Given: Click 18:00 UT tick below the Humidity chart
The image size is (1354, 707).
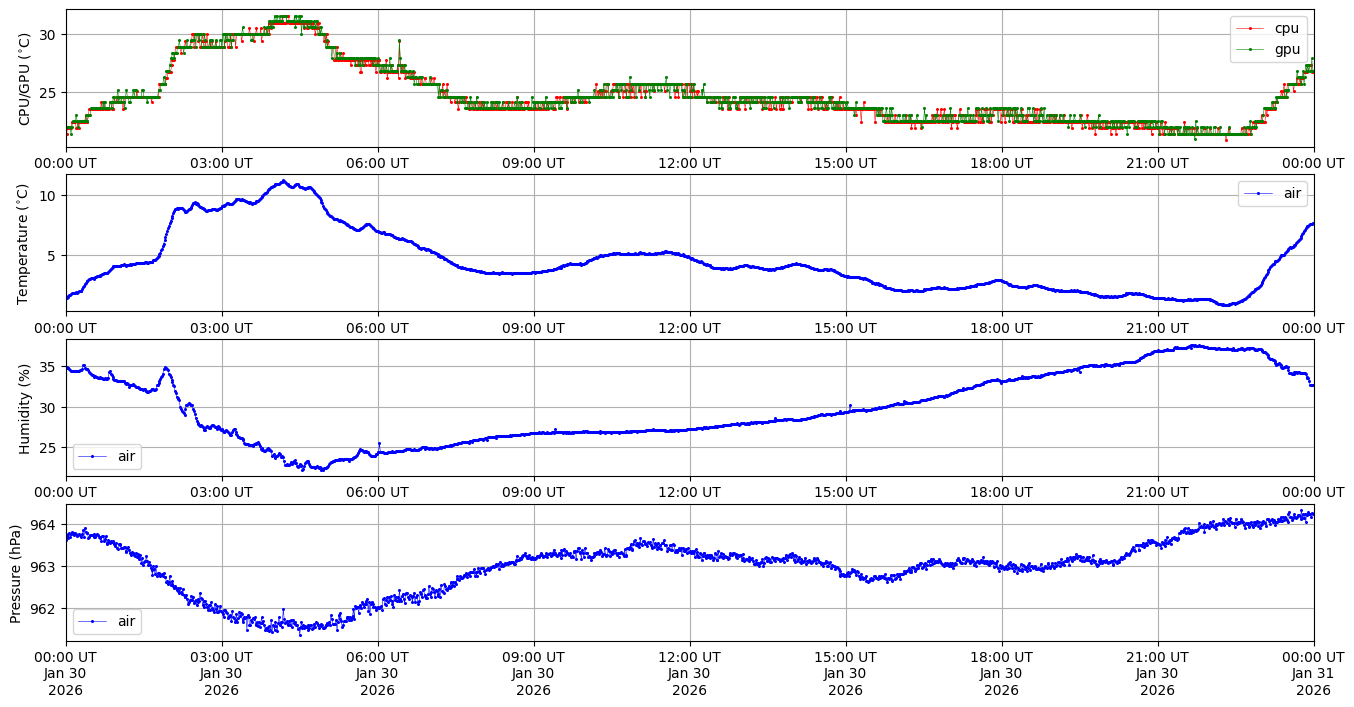Looking at the screenshot, I should [x=1001, y=492].
